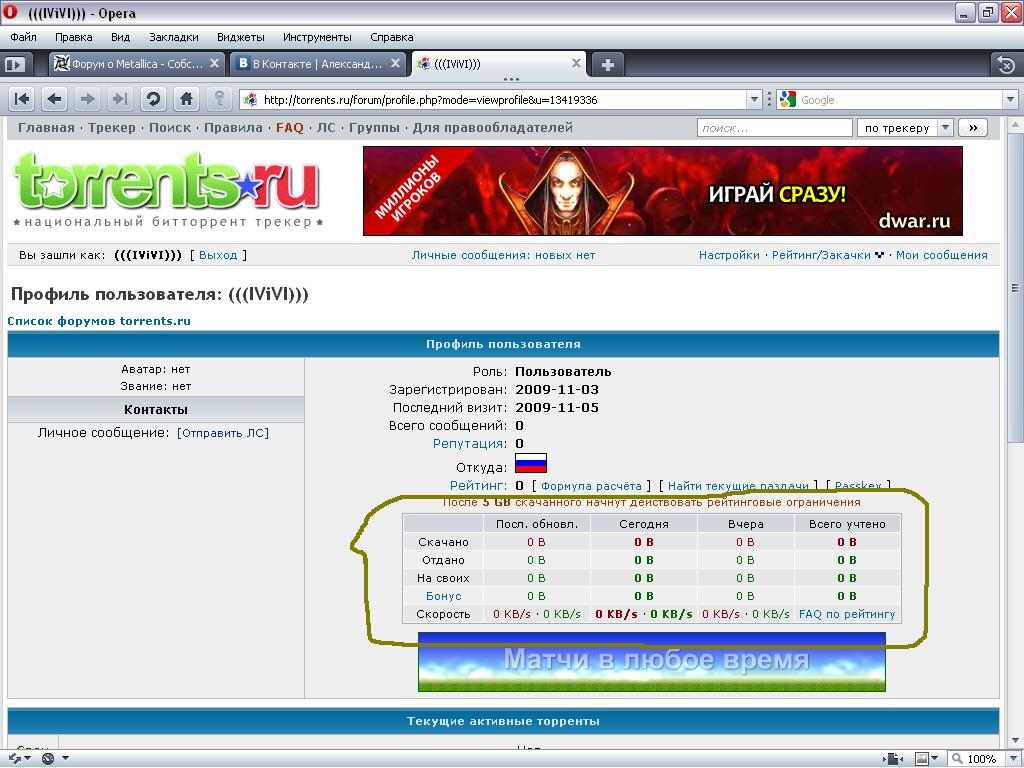
Task: Reload the current page
Action: pos(153,99)
